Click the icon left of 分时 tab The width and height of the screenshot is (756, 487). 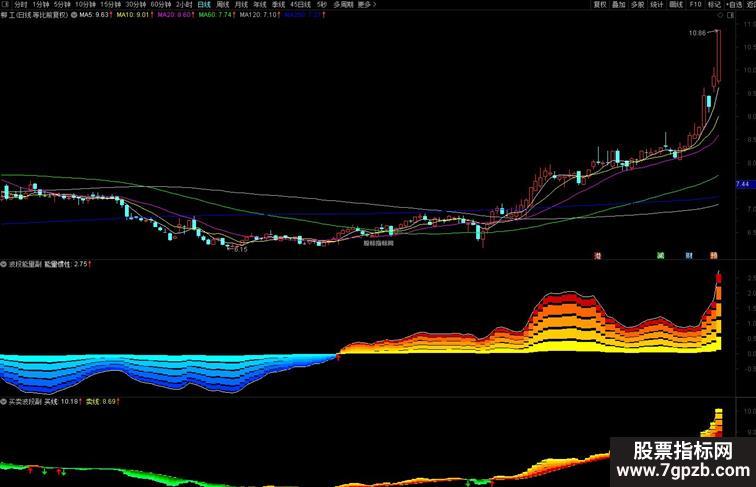(x=6, y=4)
